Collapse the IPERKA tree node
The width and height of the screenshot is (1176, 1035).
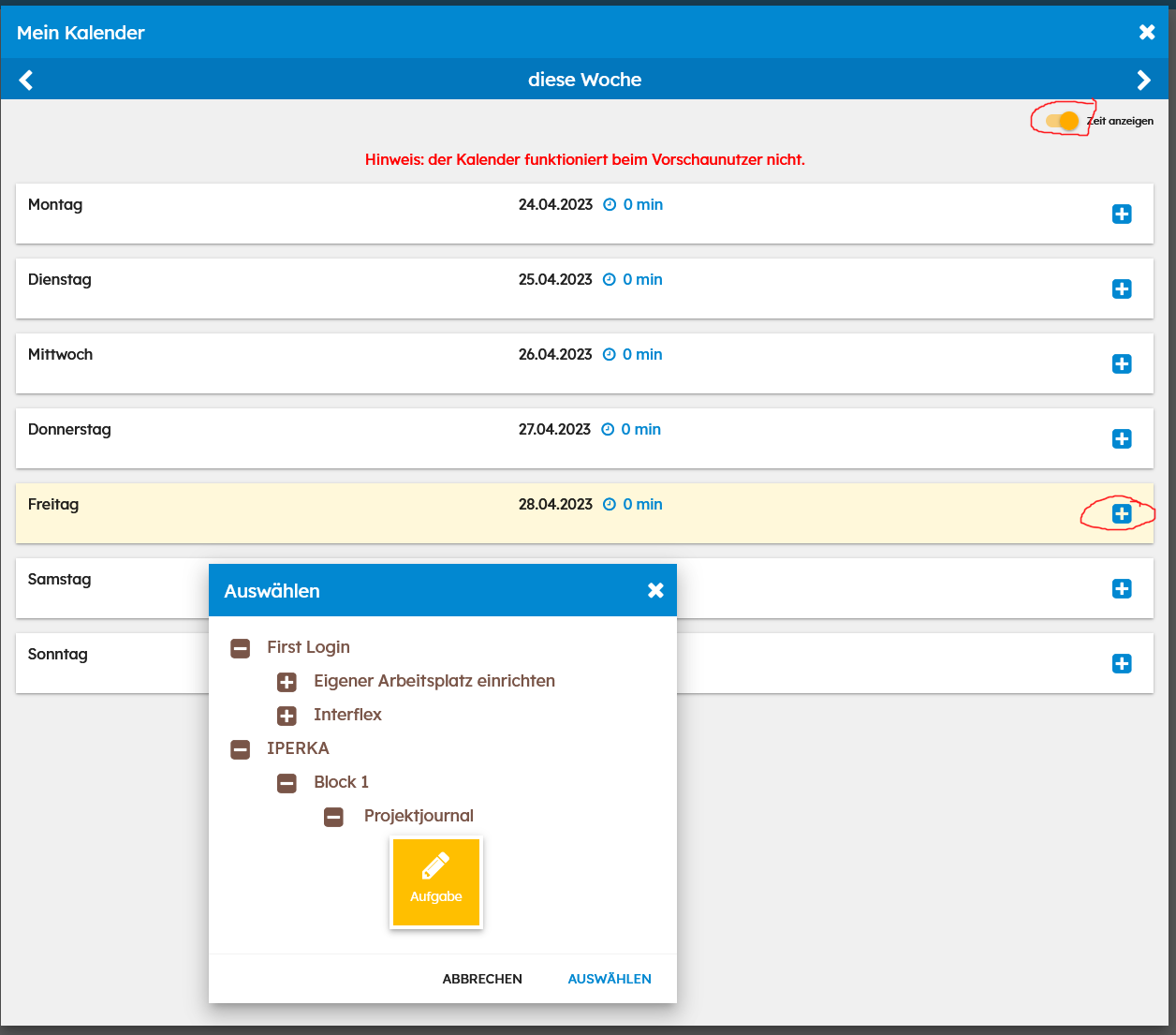tap(241, 749)
